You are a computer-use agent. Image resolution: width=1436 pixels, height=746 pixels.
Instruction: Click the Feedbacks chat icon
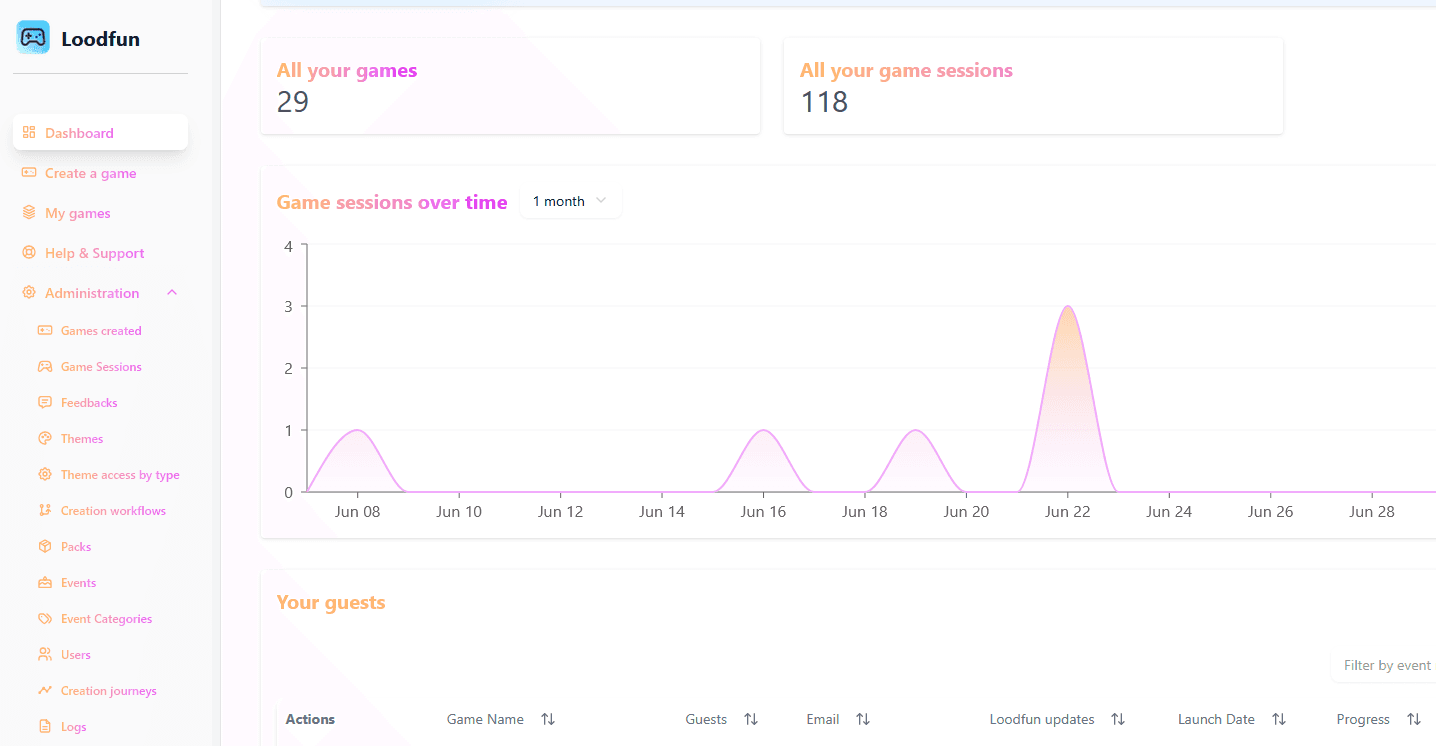(45, 403)
